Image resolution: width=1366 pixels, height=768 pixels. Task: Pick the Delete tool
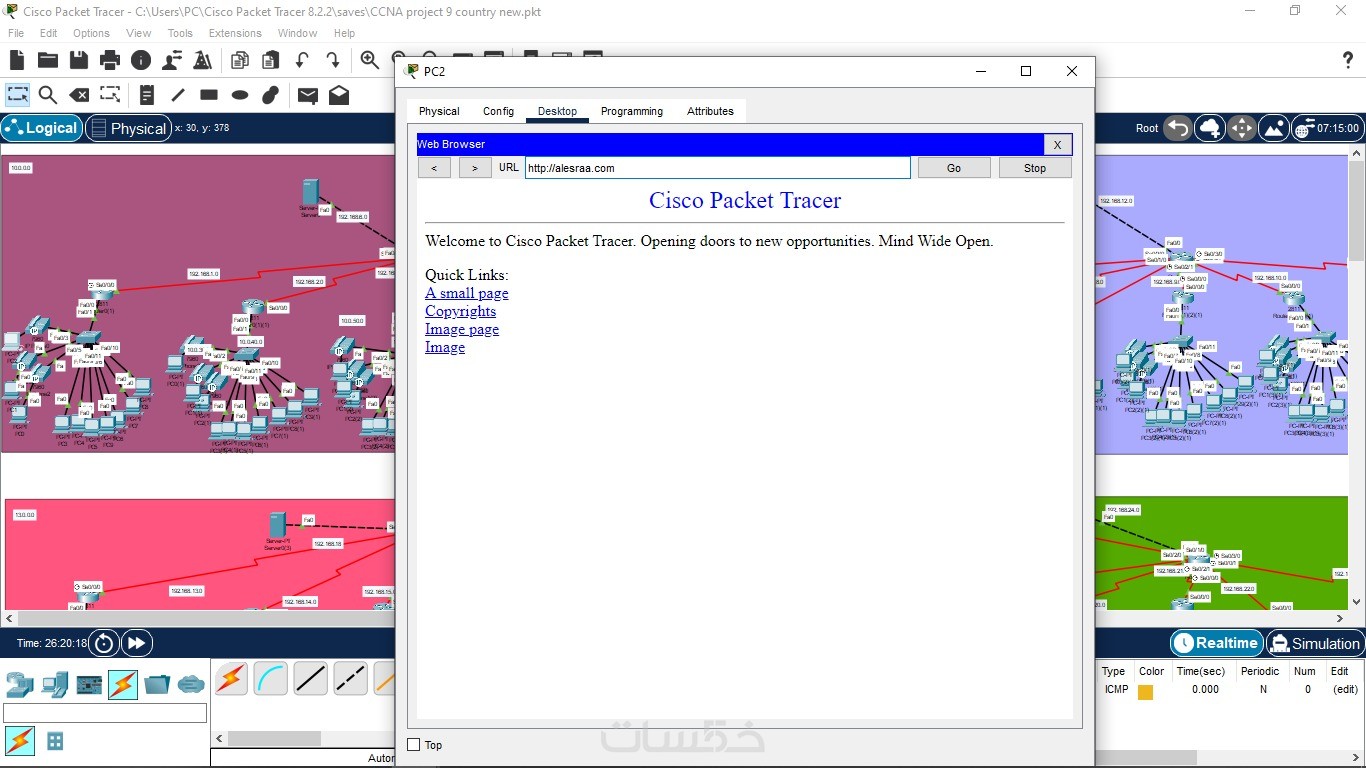(x=79, y=95)
